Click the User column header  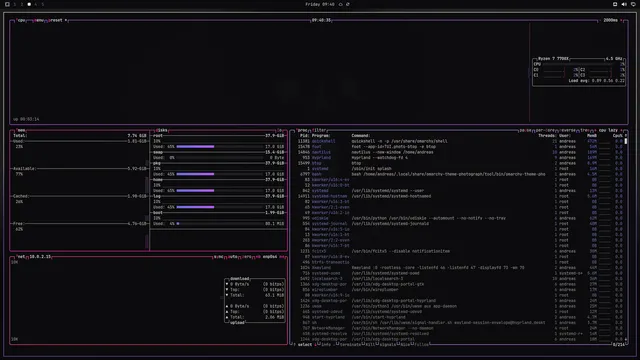565,136
